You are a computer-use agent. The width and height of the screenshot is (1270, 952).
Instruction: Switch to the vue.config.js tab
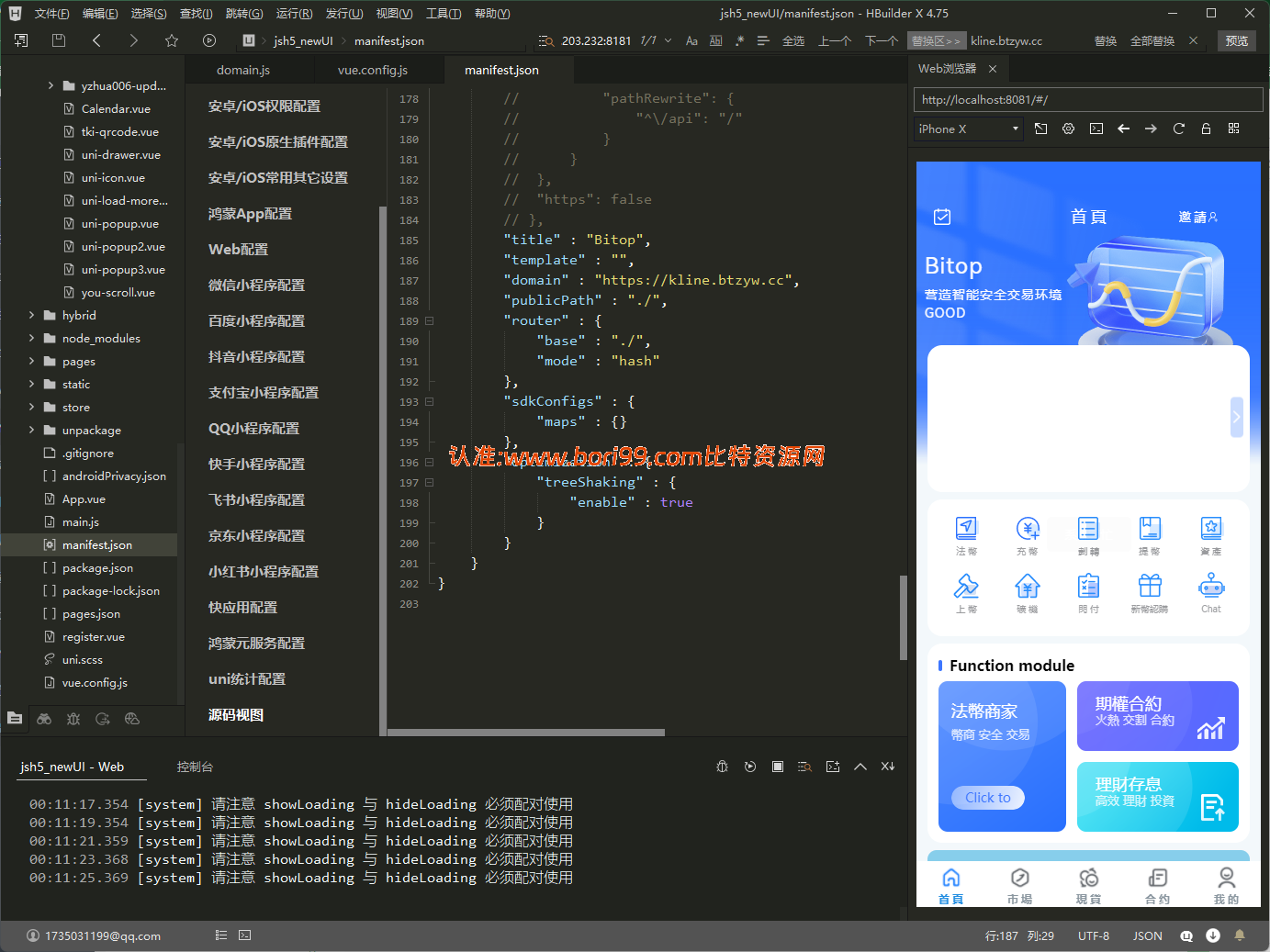[x=373, y=70]
